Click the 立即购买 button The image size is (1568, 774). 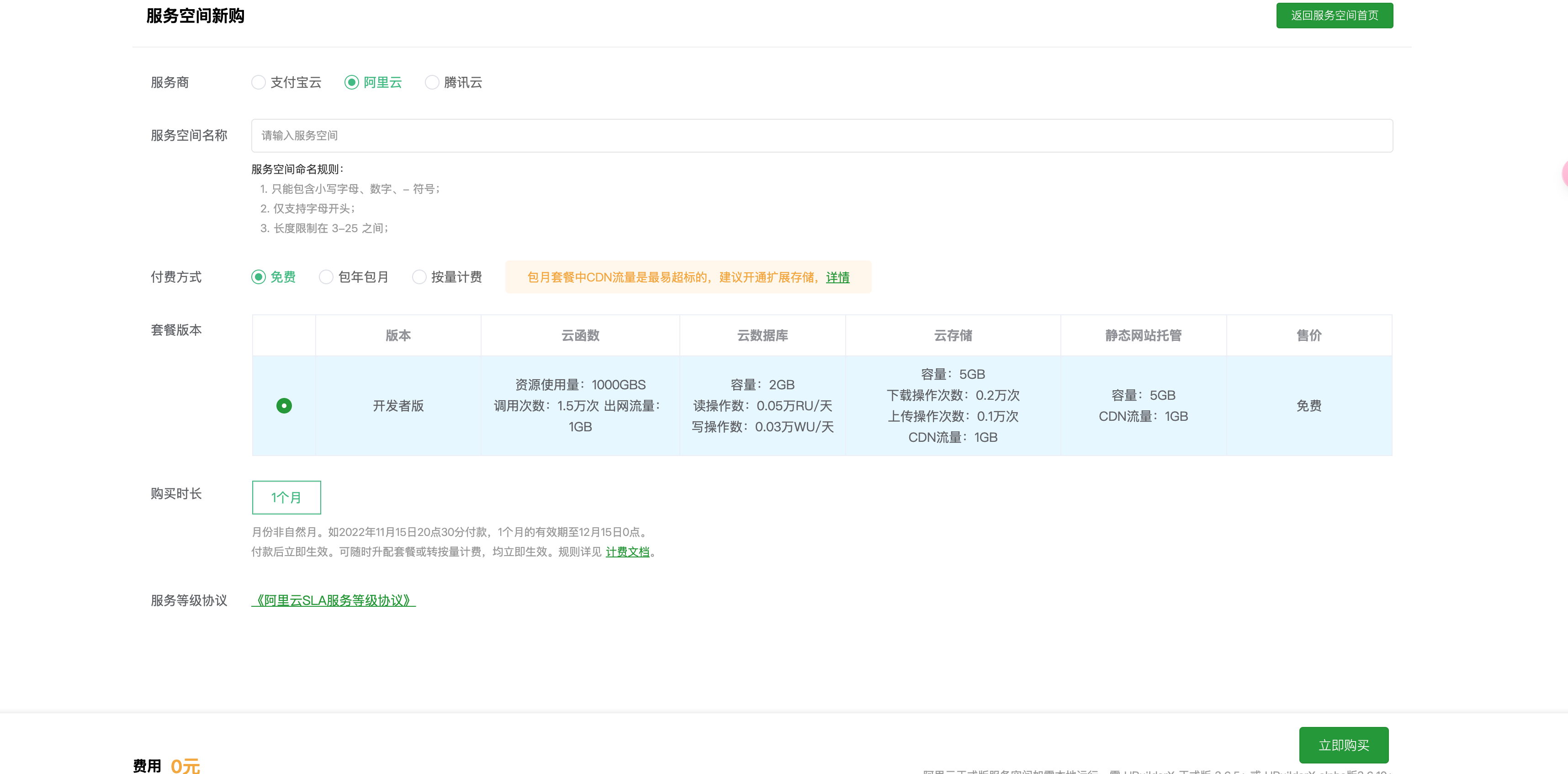[1343, 745]
